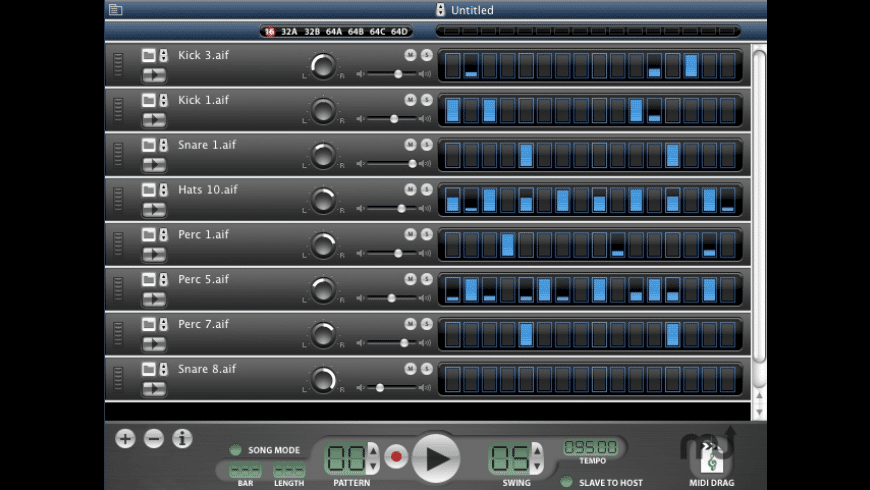Select the 32B step page

(312, 32)
